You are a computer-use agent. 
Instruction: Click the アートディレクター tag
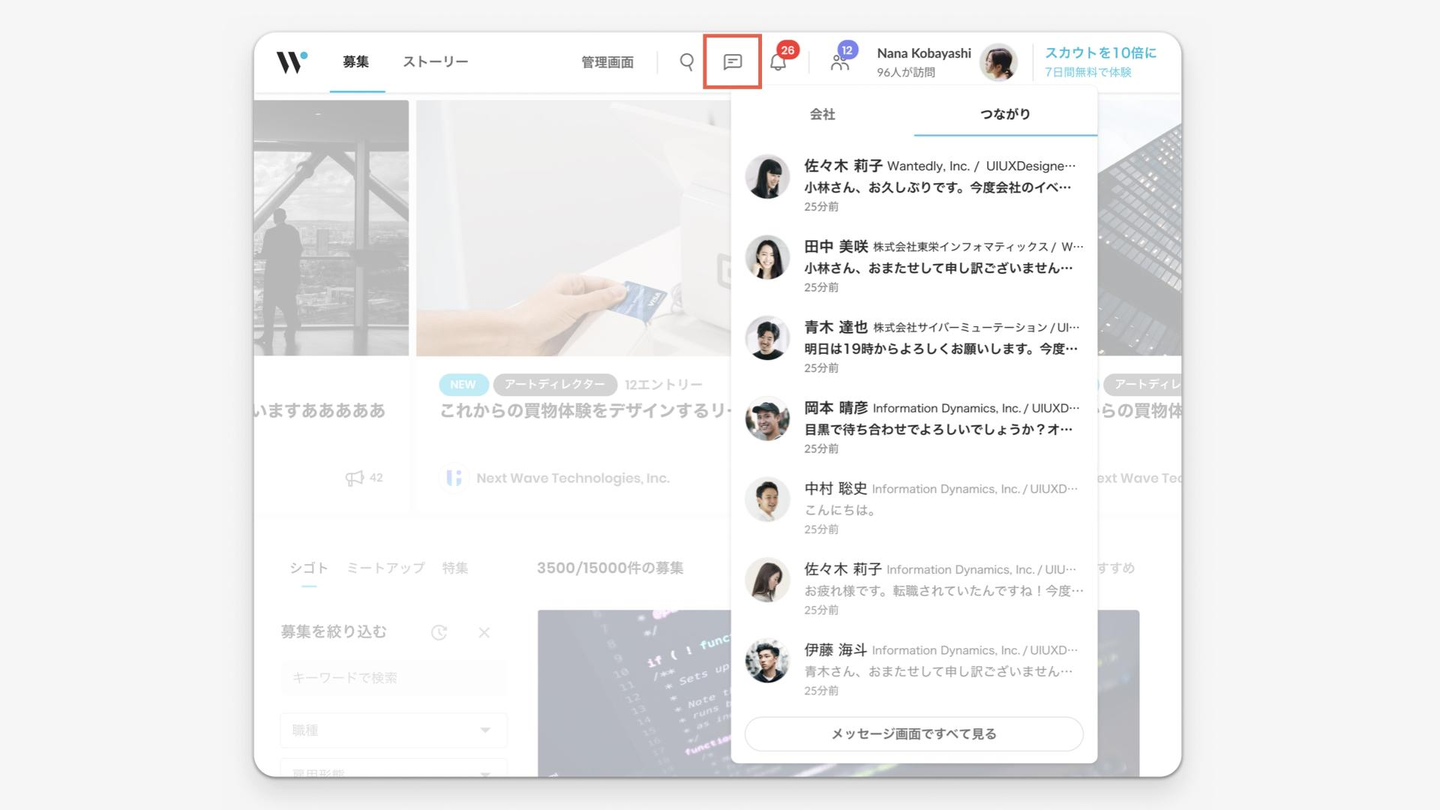555,385
